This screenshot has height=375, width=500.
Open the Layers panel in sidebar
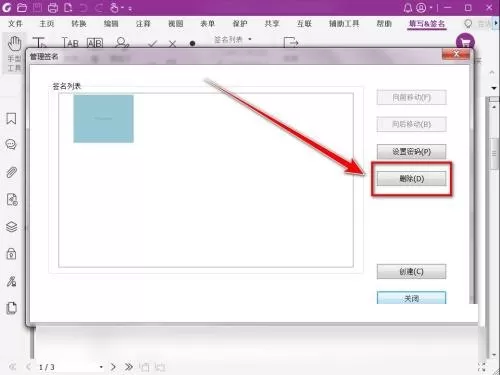(x=12, y=227)
